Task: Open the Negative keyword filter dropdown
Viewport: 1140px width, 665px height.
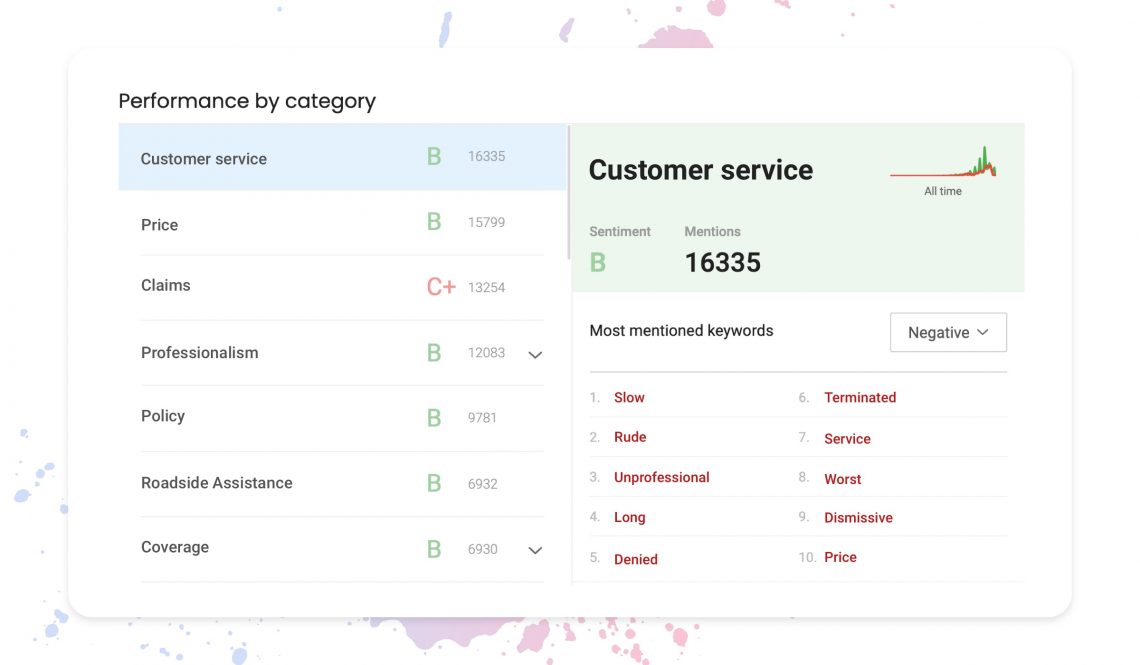Action: (x=947, y=332)
